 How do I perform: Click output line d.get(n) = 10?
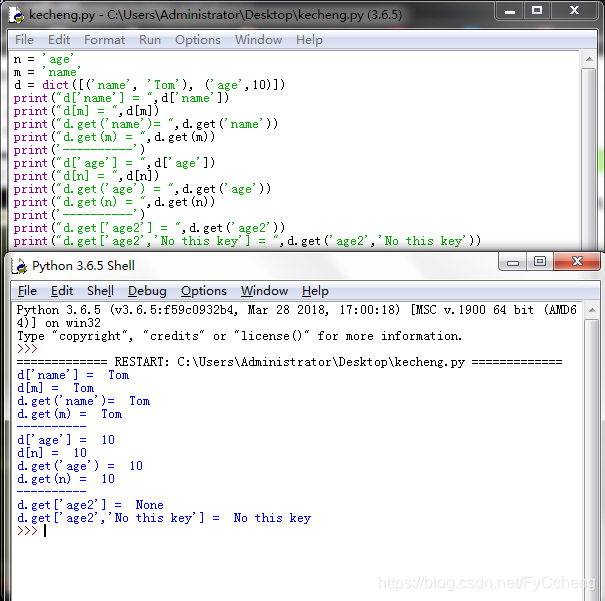pyautogui.click(x=66, y=479)
